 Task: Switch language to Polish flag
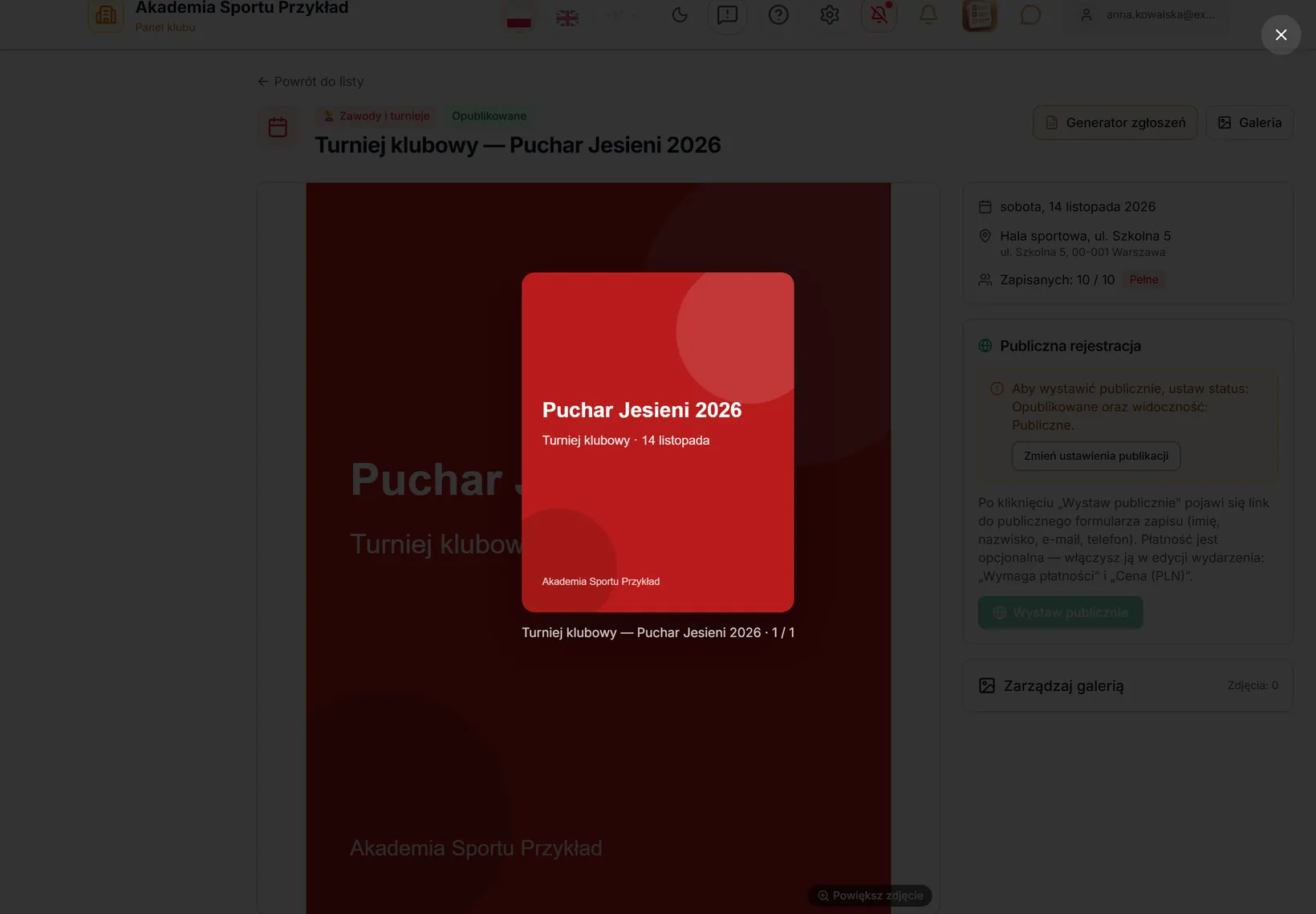point(519,17)
